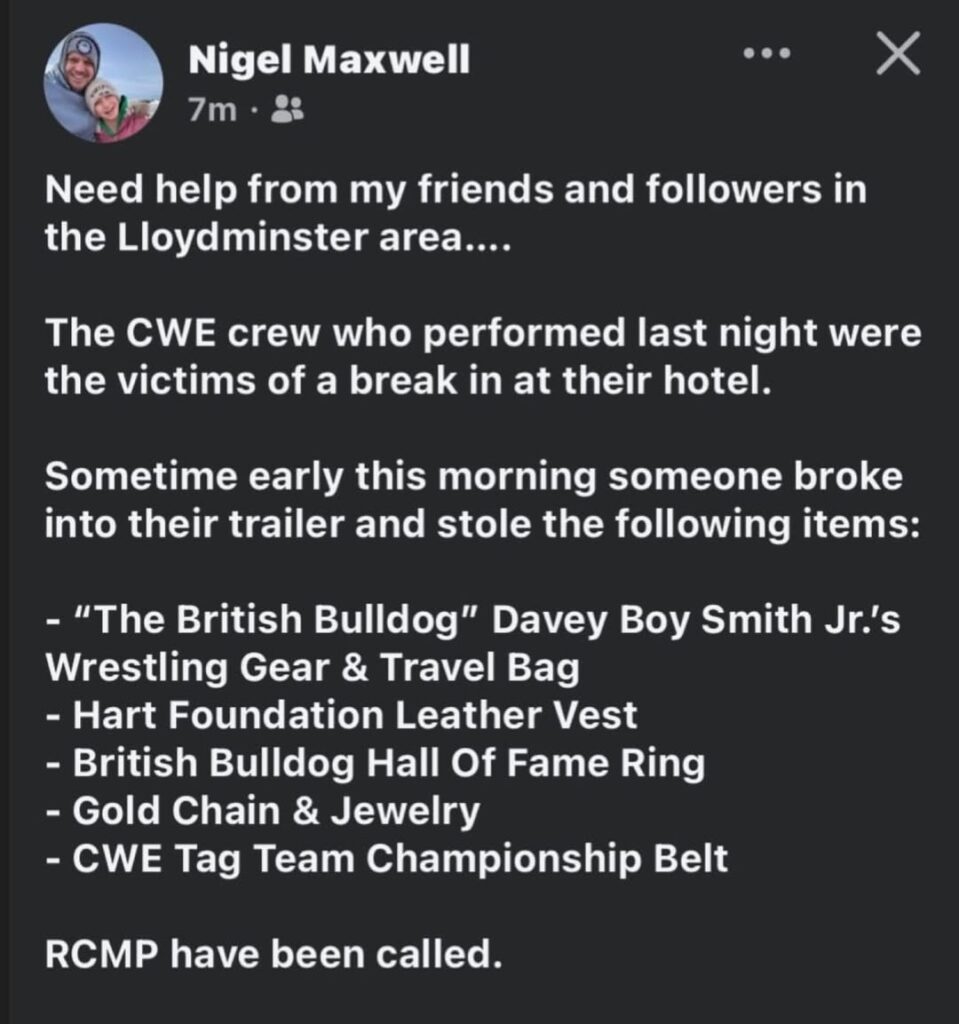Click the "Gold Chain & Jewelry" list item
The width and height of the screenshot is (959, 1024).
tap(263, 812)
